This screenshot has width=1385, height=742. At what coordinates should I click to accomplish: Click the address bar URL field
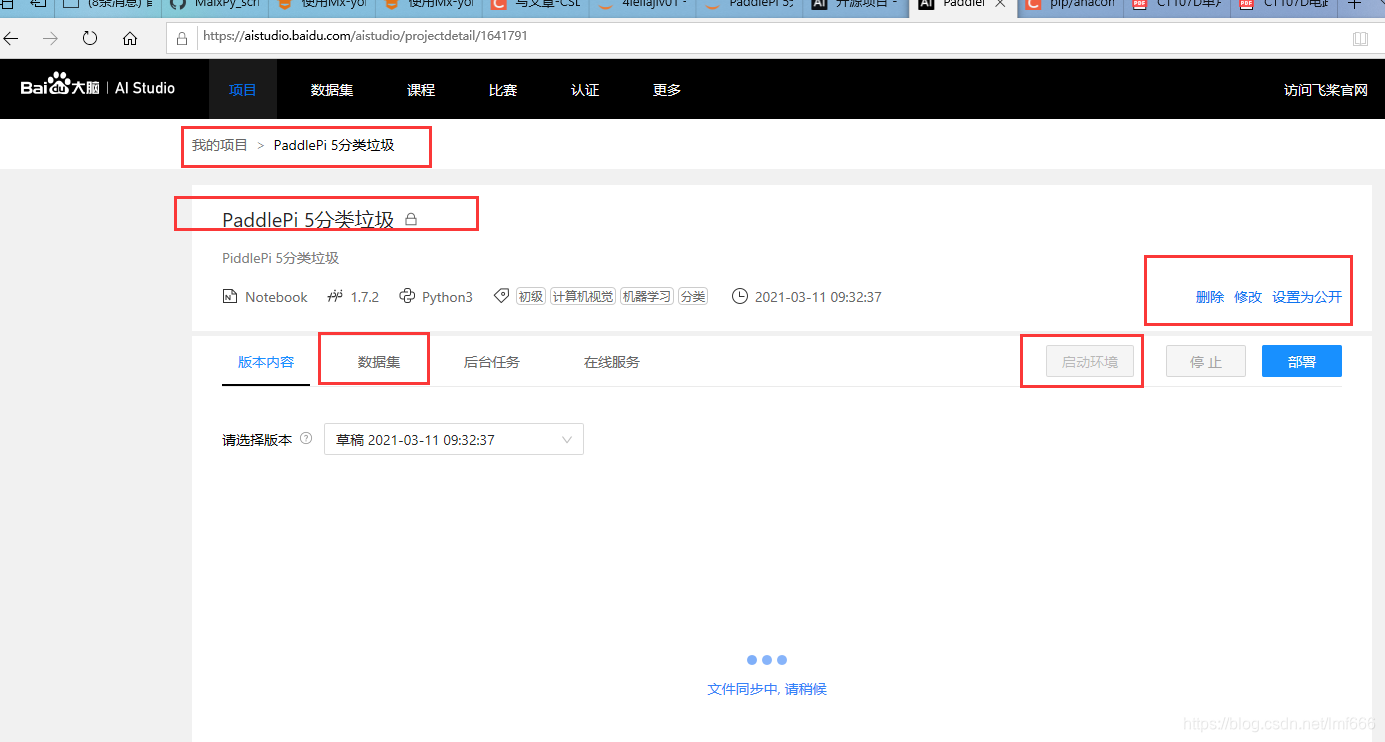coord(770,38)
